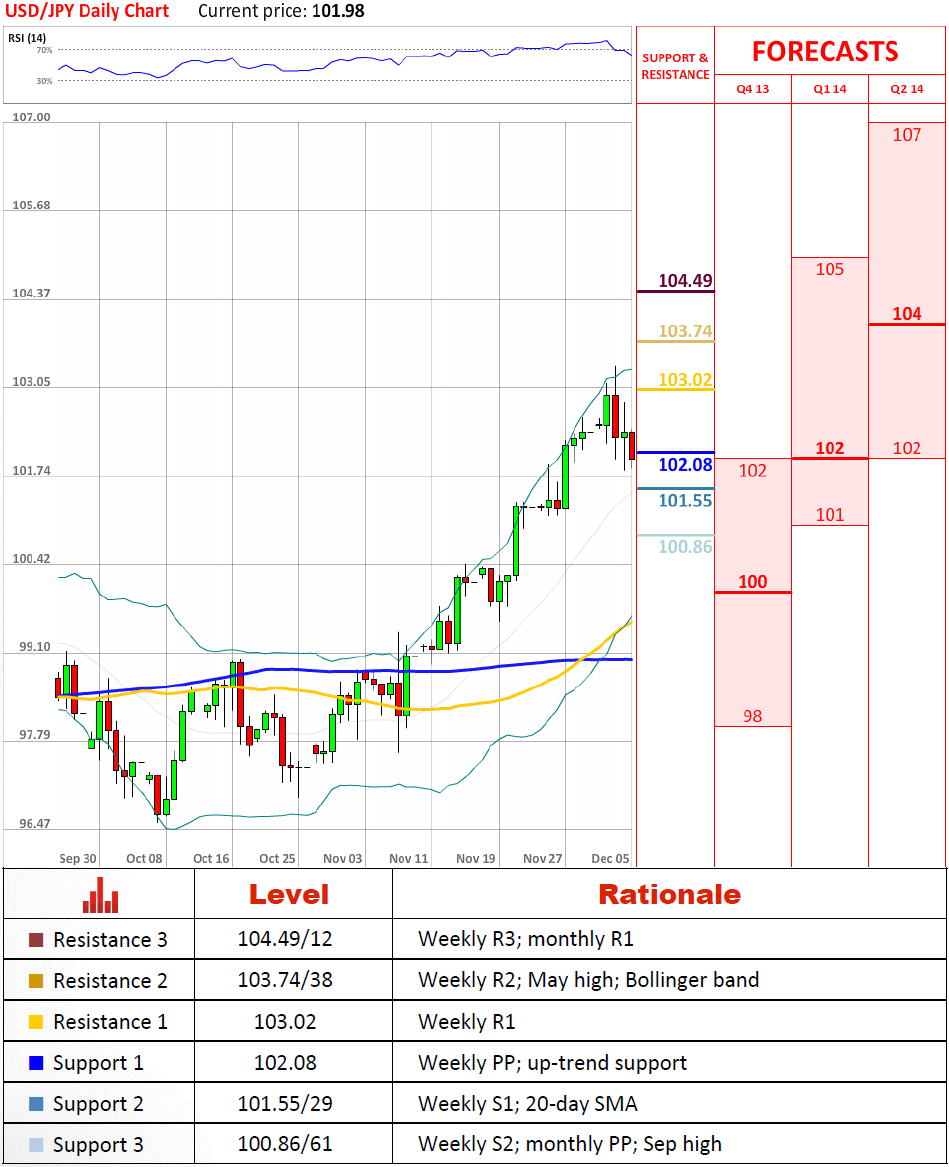Screen dimensions: 949x1167
Task: Click the 'Weekly PP; up-trend support' rationale cell
Action: (x=552, y=1063)
